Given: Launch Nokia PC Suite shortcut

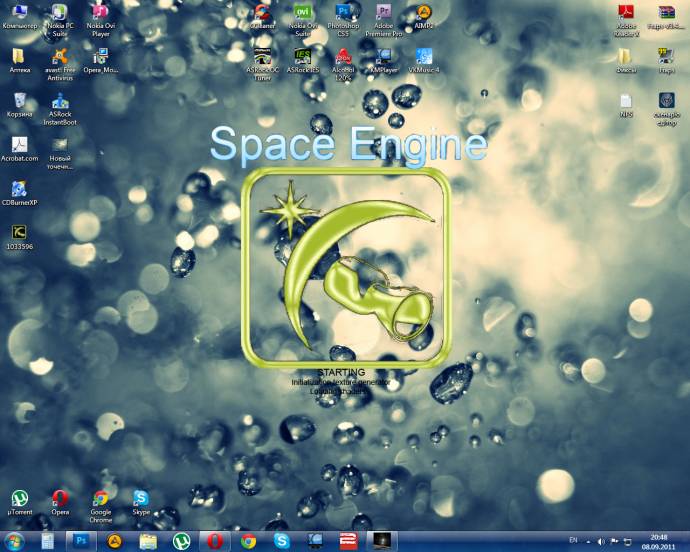Looking at the screenshot, I should 60,21.
